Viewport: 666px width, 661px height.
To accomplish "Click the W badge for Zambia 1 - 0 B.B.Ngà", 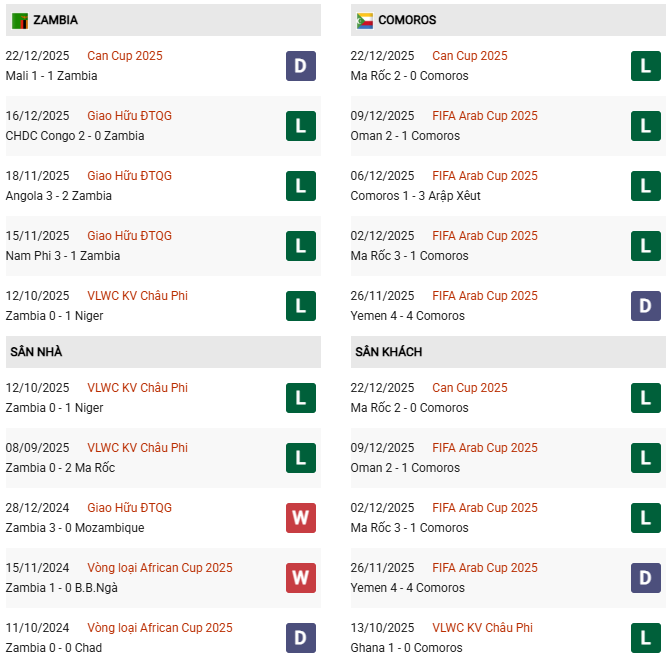I will click(x=301, y=578).
